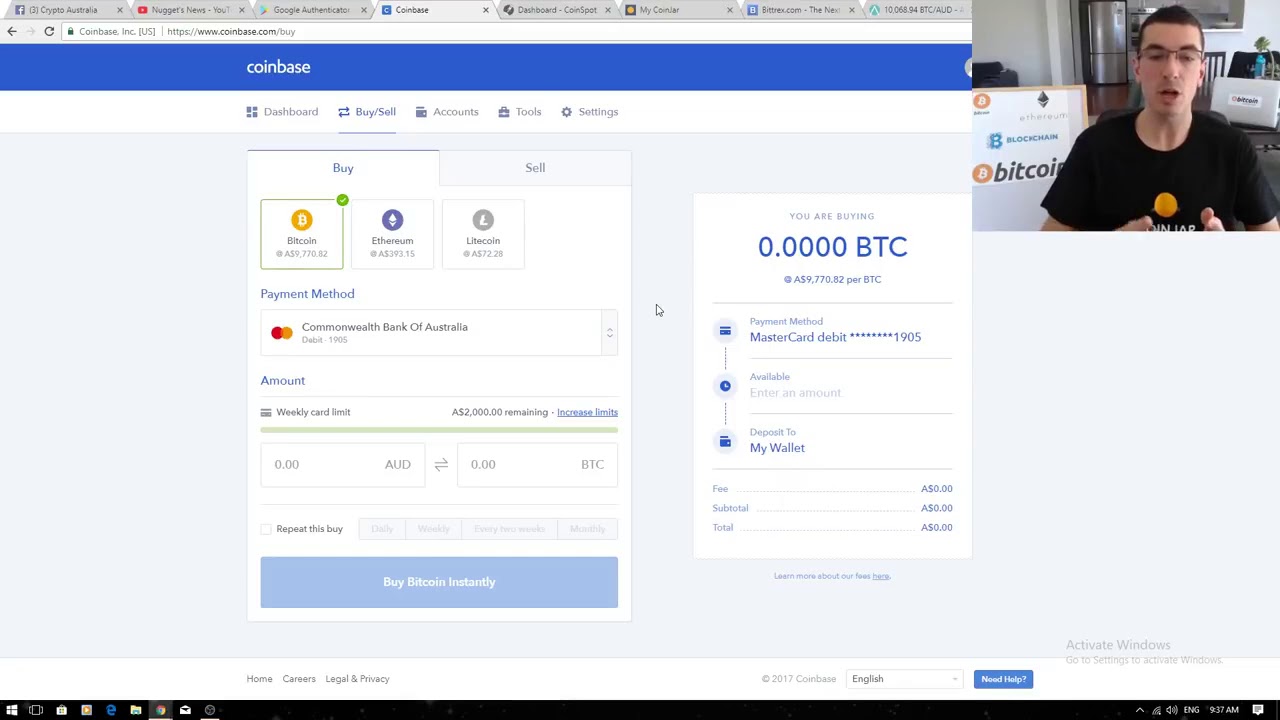
Task: Click the BTC amount input field
Action: (537, 464)
